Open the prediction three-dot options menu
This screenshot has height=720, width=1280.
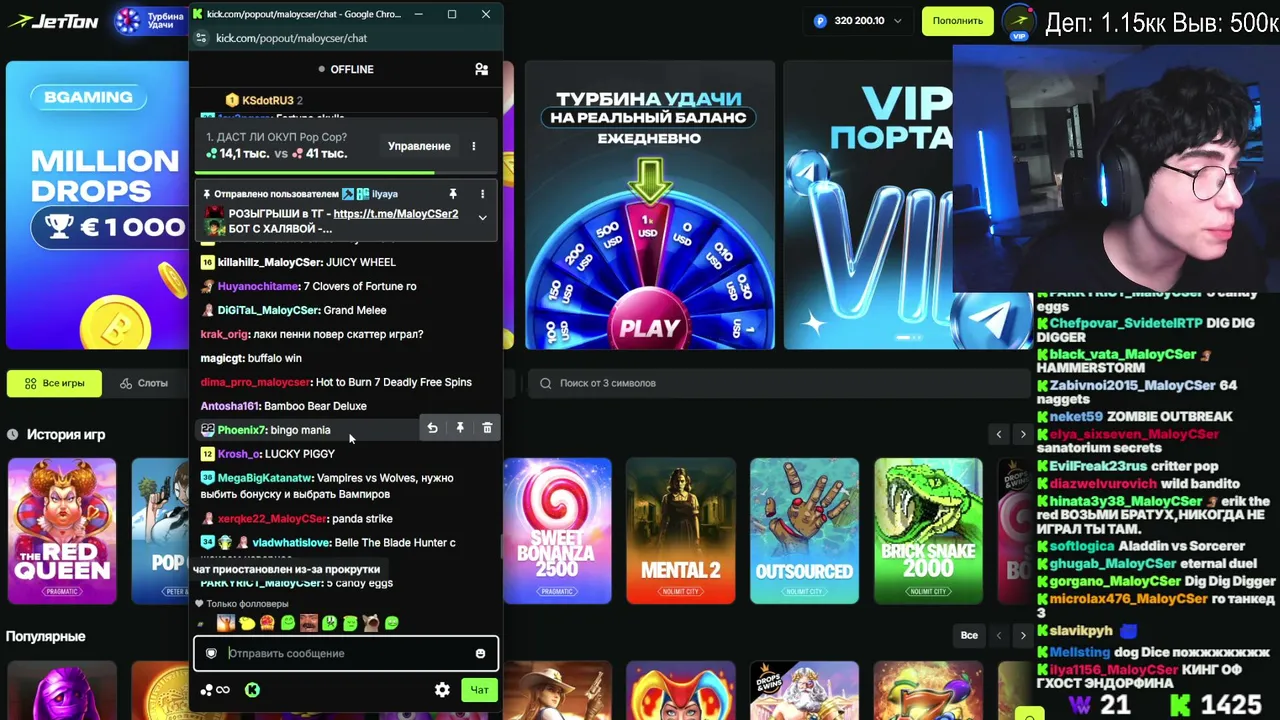pyautogui.click(x=474, y=146)
